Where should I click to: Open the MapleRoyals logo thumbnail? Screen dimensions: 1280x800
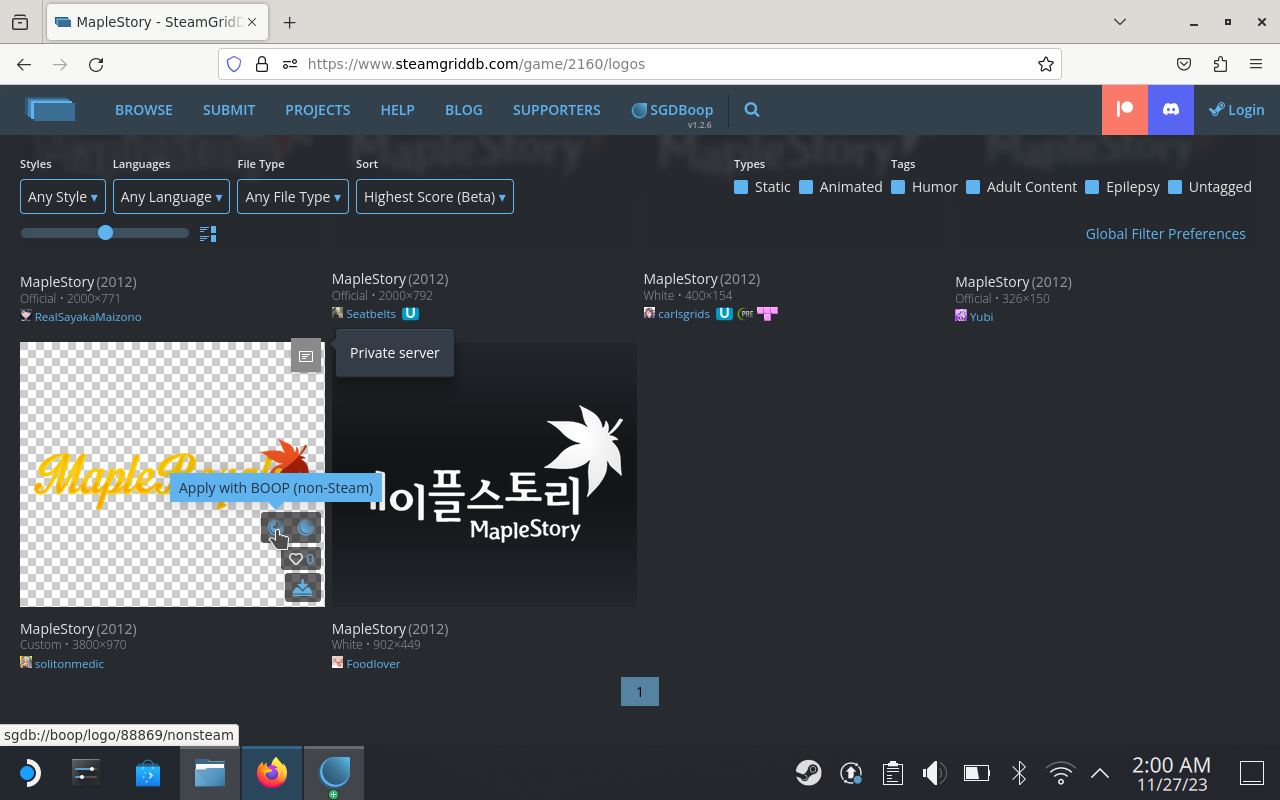point(172,474)
